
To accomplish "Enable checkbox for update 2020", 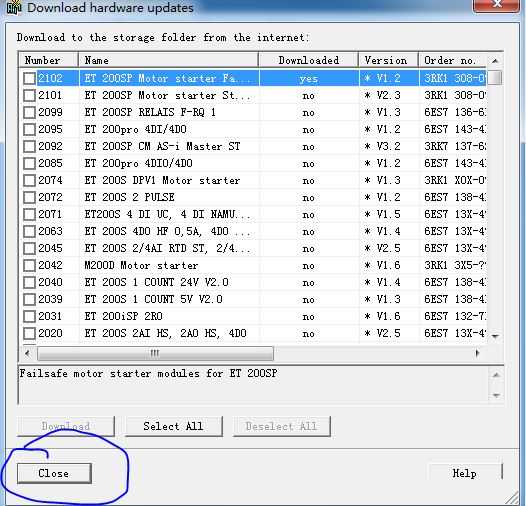I will coord(29,334).
